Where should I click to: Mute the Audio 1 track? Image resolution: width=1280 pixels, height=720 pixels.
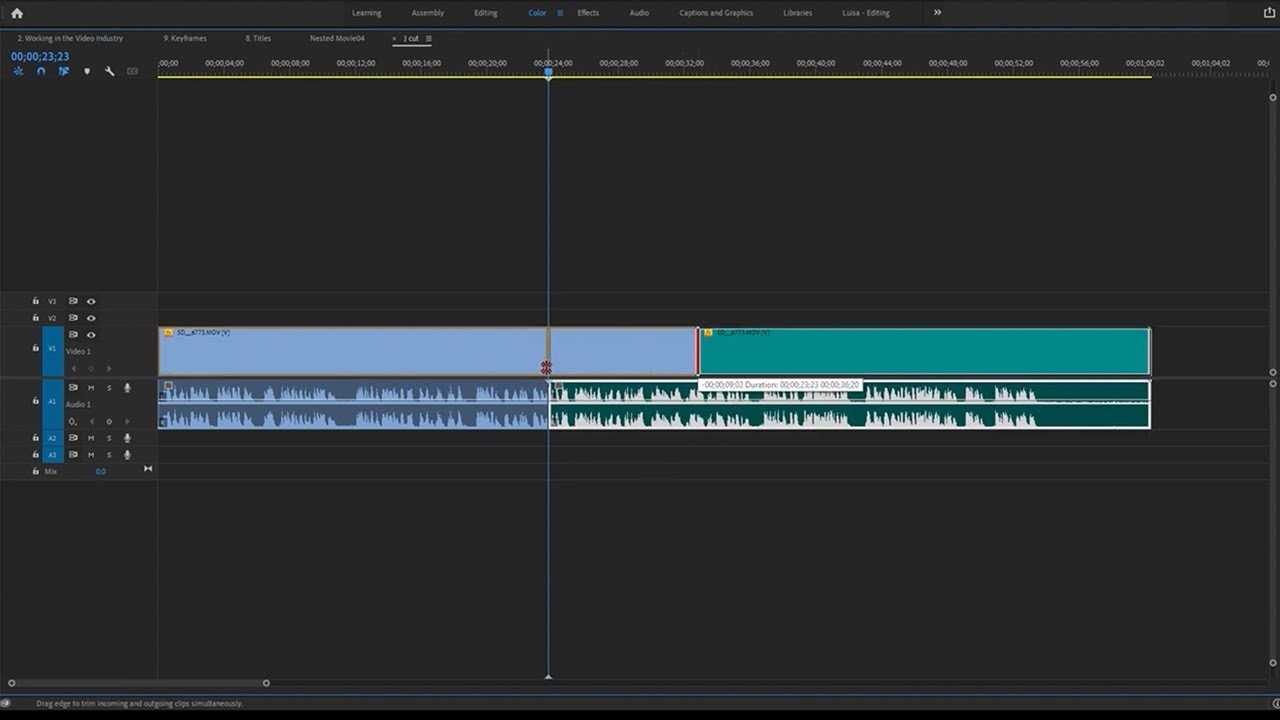click(90, 387)
